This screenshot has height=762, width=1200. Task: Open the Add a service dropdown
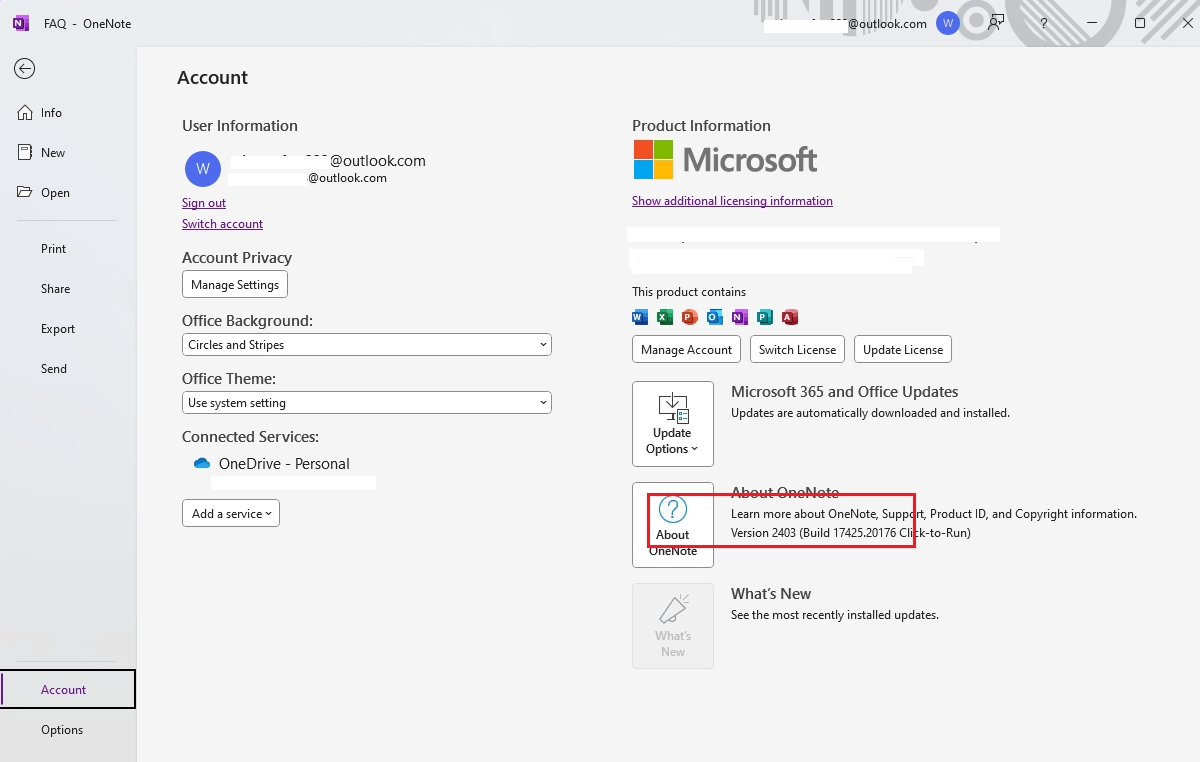230,513
